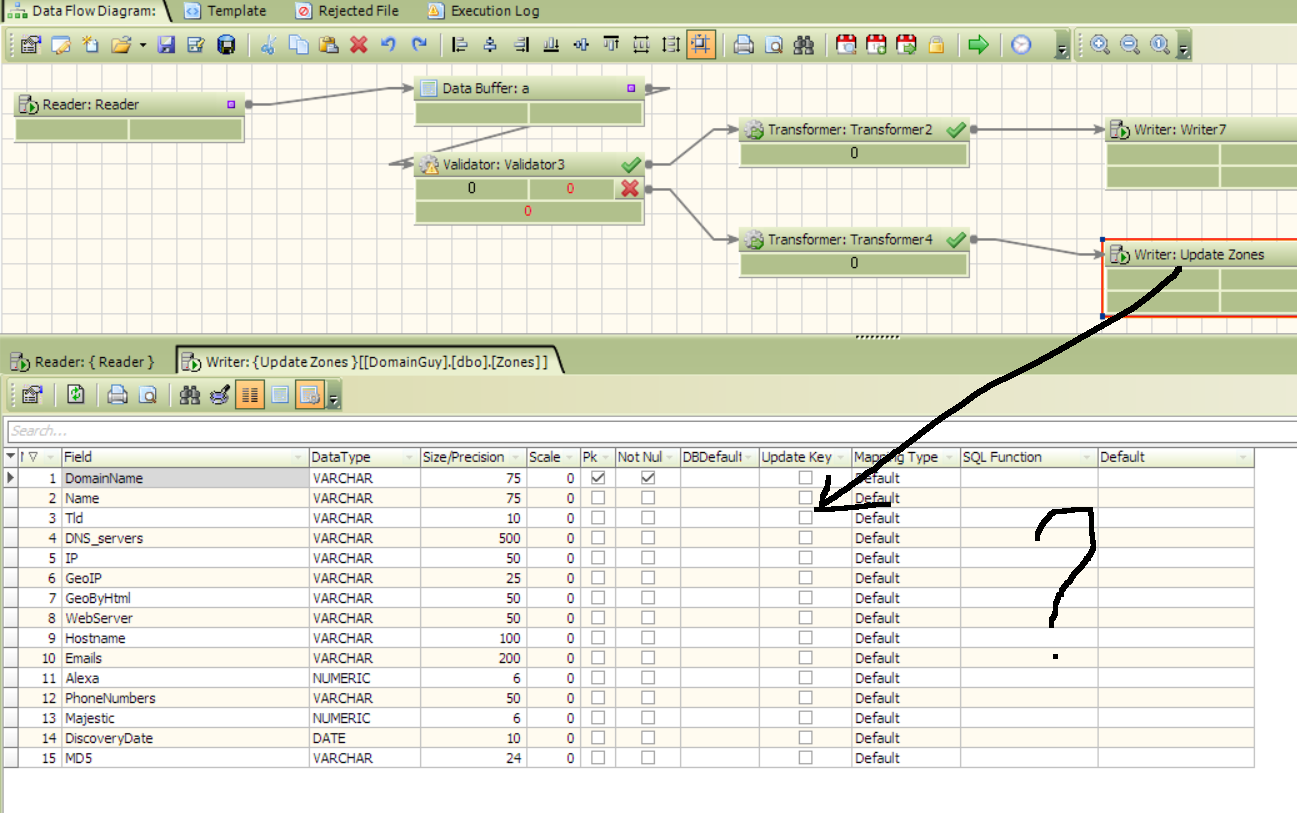Open the clock scheduler icon

tap(1021, 45)
